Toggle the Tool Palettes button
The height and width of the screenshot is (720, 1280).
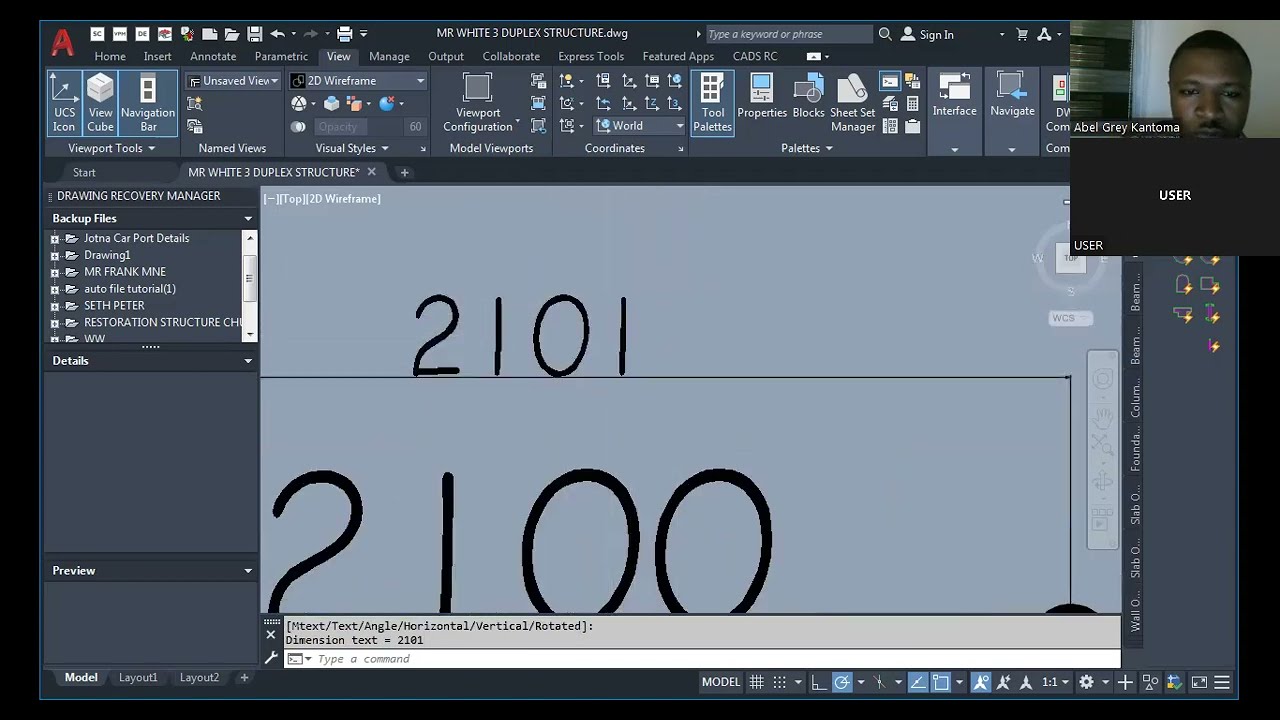point(712,103)
